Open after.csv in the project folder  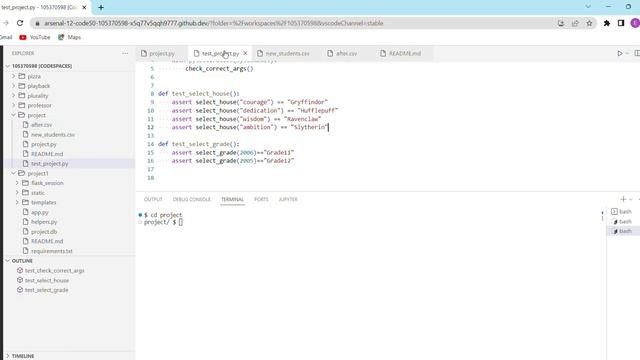(41, 125)
